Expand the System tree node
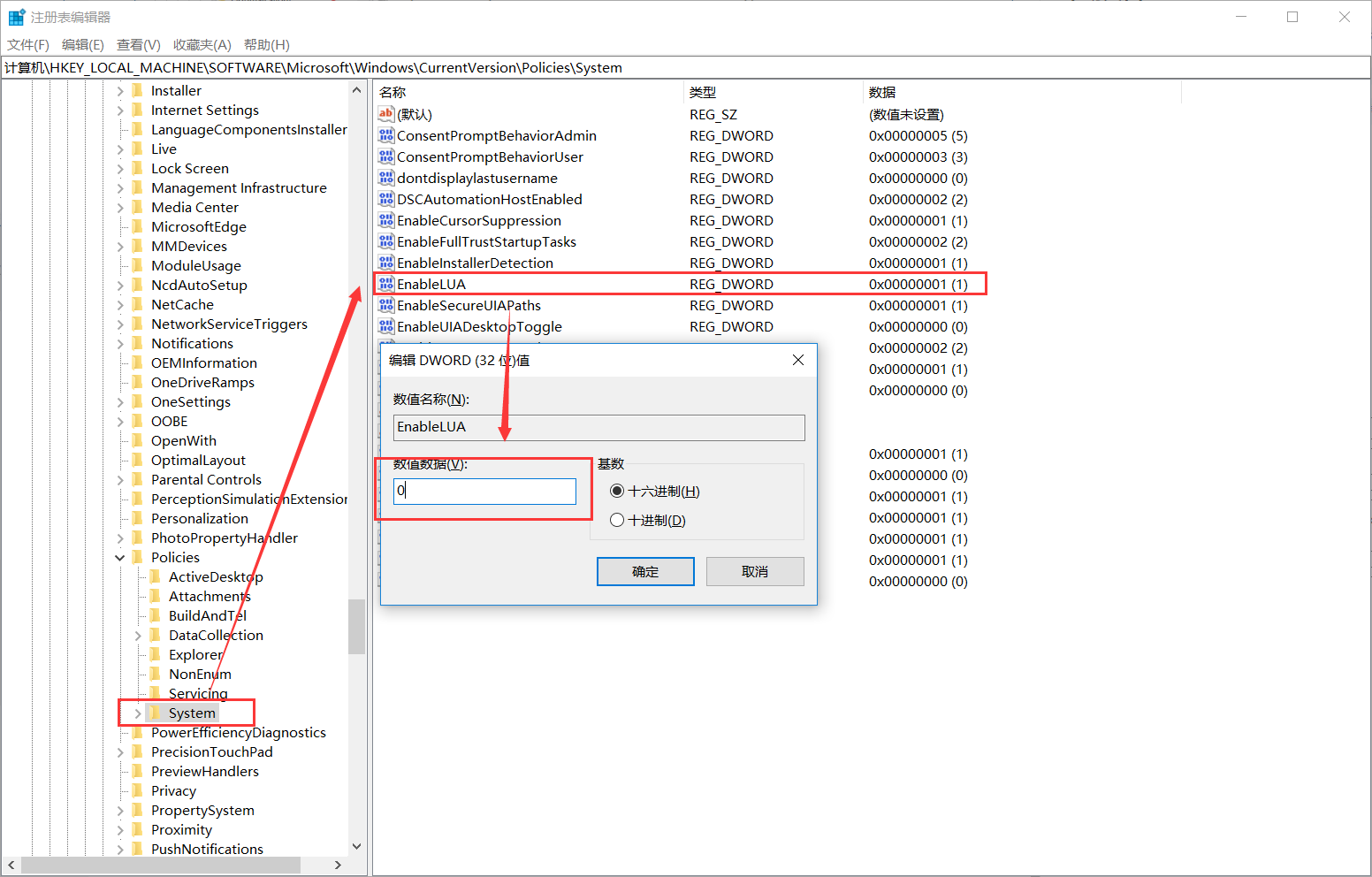This screenshot has width=1372, height=877. point(137,713)
